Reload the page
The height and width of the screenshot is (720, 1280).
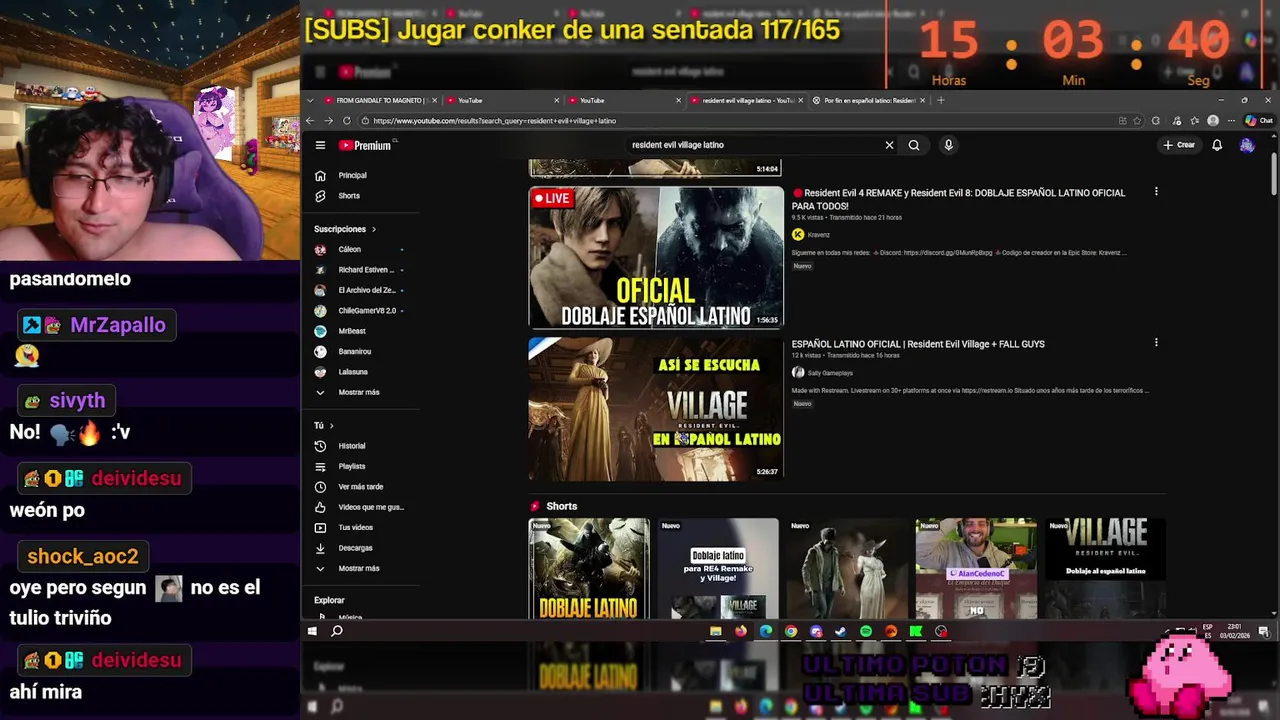tap(347, 121)
